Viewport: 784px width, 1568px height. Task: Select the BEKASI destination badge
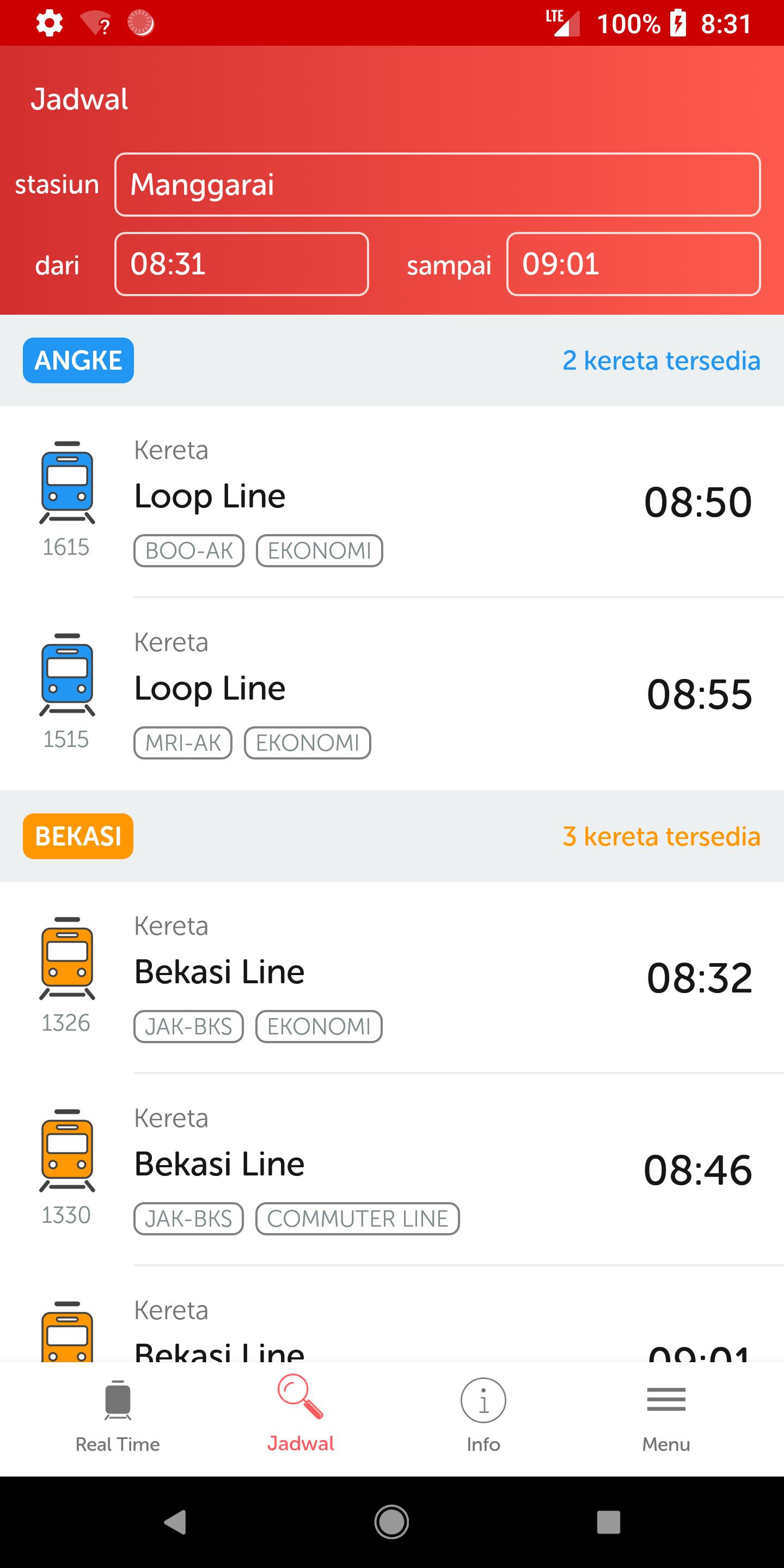click(78, 836)
